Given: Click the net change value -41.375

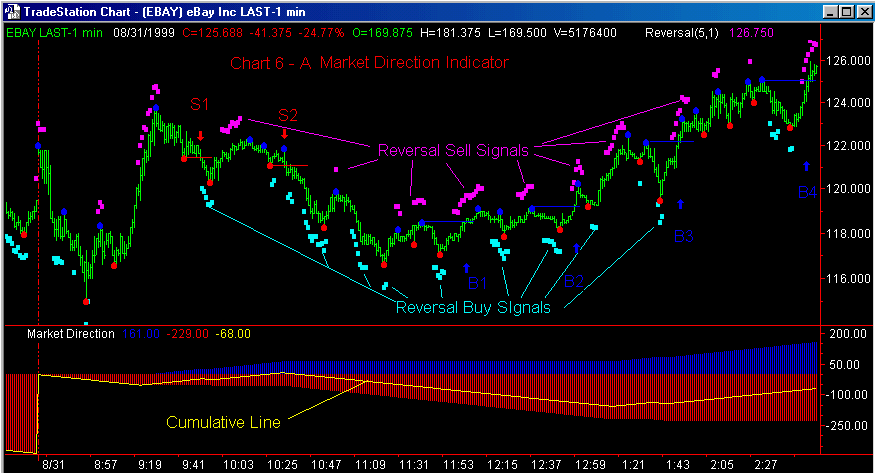Looking at the screenshot, I should pos(270,33).
